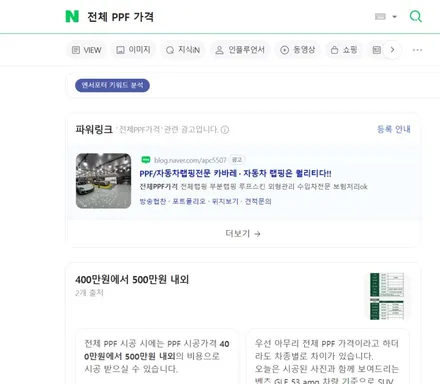Switch to the 지식iN tab
Image resolution: width=440 pixels, height=384 pixels.
[183, 50]
